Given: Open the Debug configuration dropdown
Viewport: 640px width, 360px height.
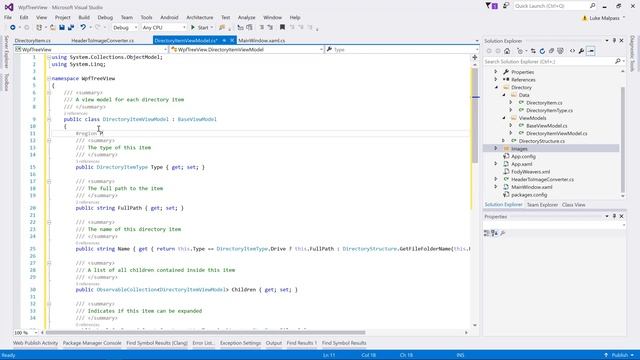Looking at the screenshot, I should [124, 27].
